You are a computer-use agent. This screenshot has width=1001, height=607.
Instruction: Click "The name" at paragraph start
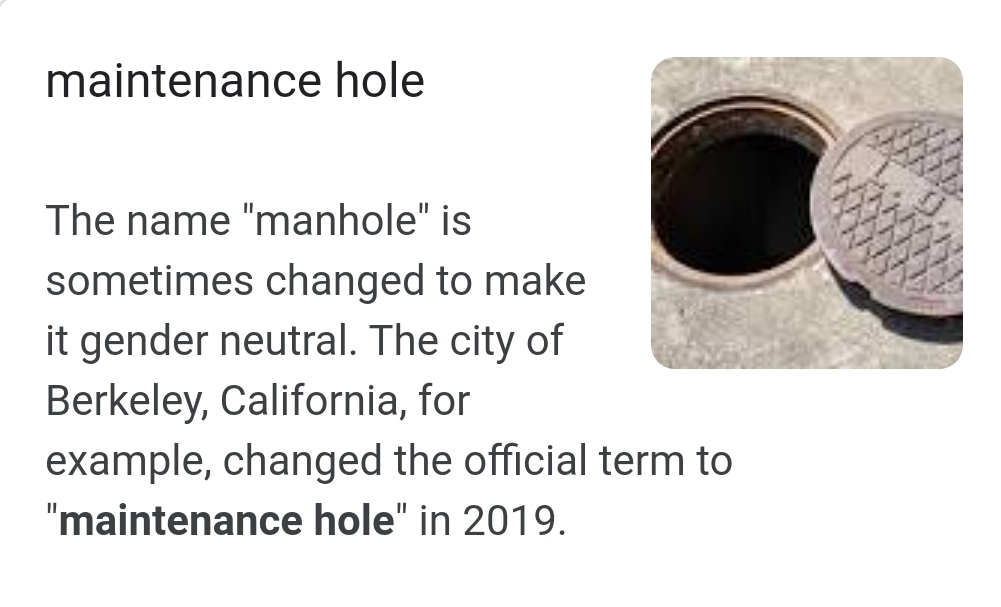[x=138, y=220]
